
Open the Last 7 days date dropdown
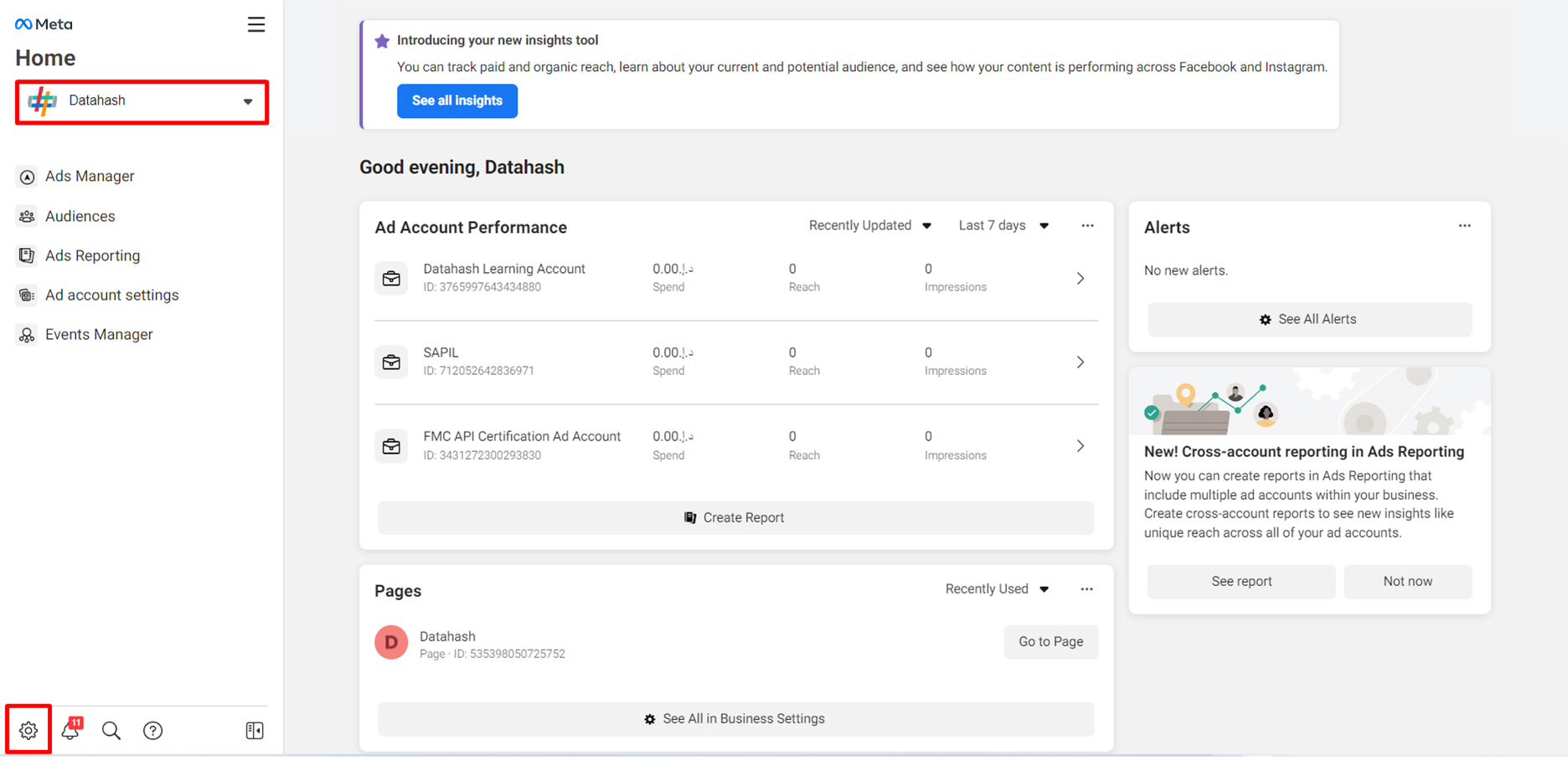tap(1003, 225)
